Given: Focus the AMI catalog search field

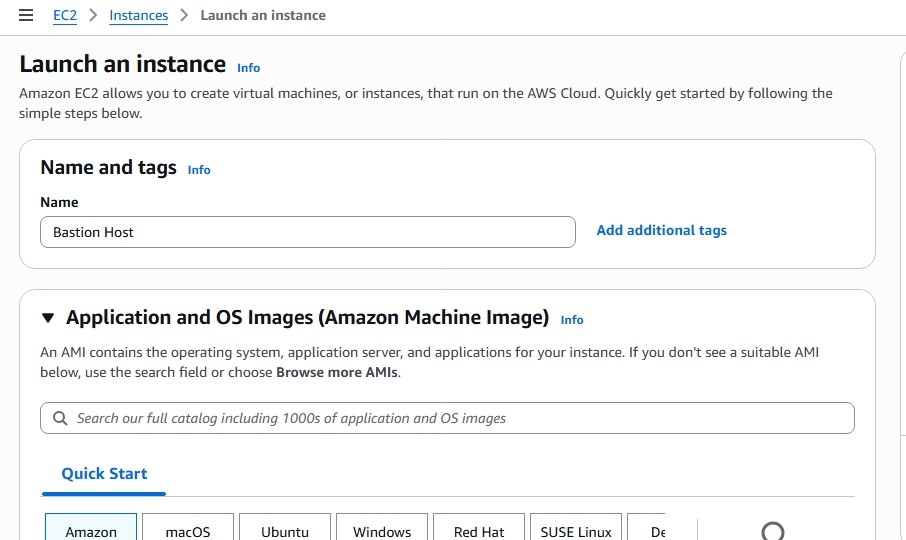Looking at the screenshot, I should coord(450,418).
